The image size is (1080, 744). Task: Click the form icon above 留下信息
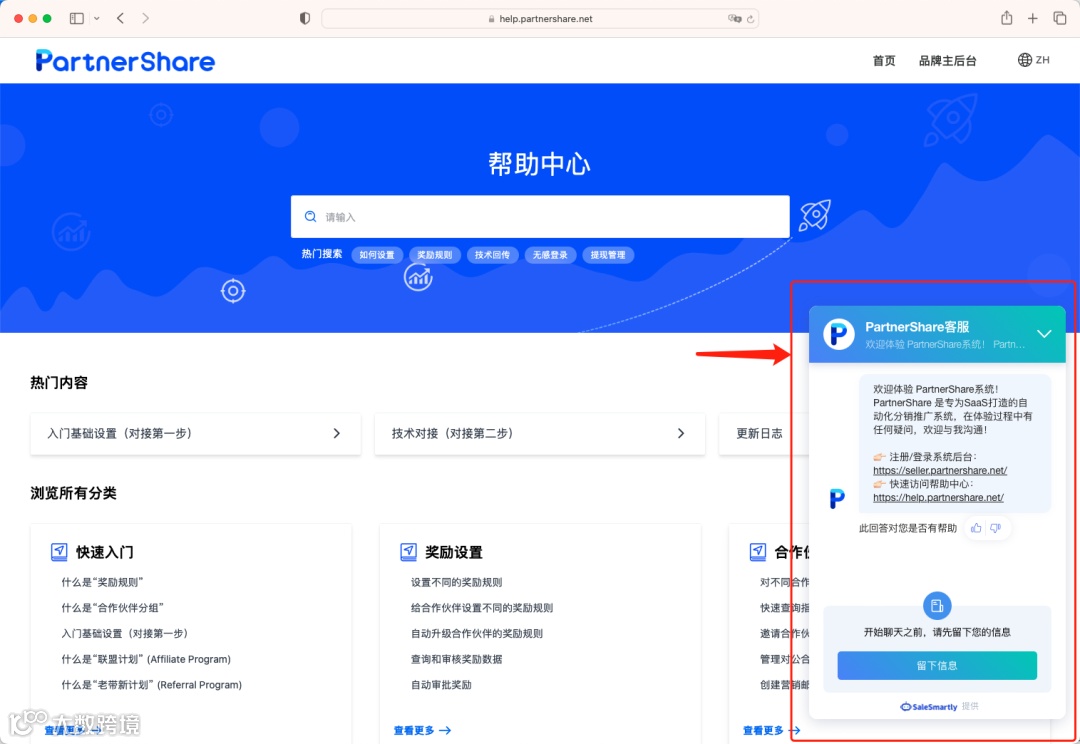[937, 606]
